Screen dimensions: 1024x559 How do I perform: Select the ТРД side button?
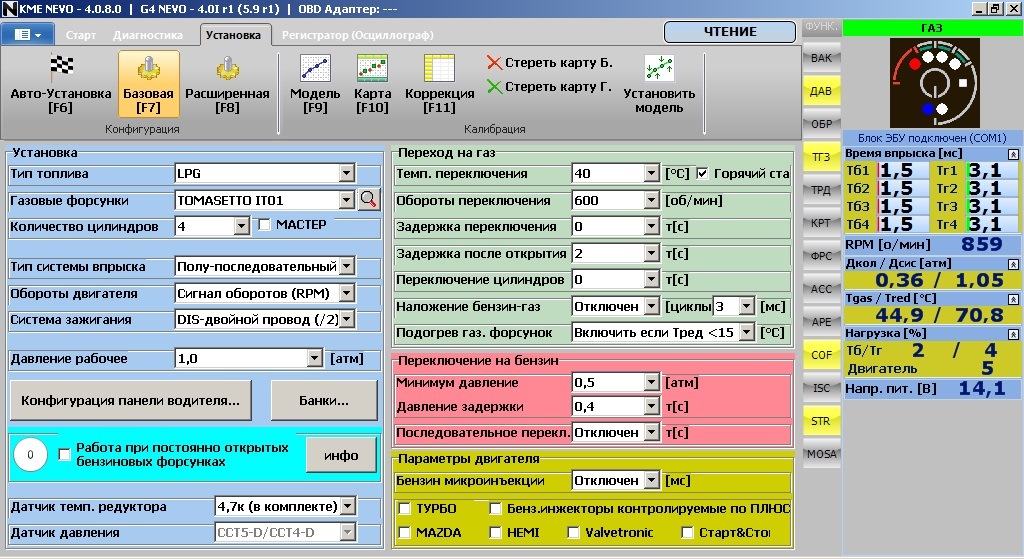tap(821, 190)
